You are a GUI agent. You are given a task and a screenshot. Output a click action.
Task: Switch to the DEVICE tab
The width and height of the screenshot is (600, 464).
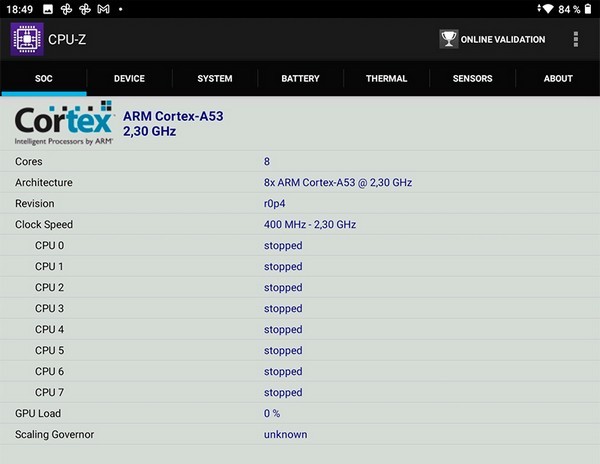click(x=129, y=79)
